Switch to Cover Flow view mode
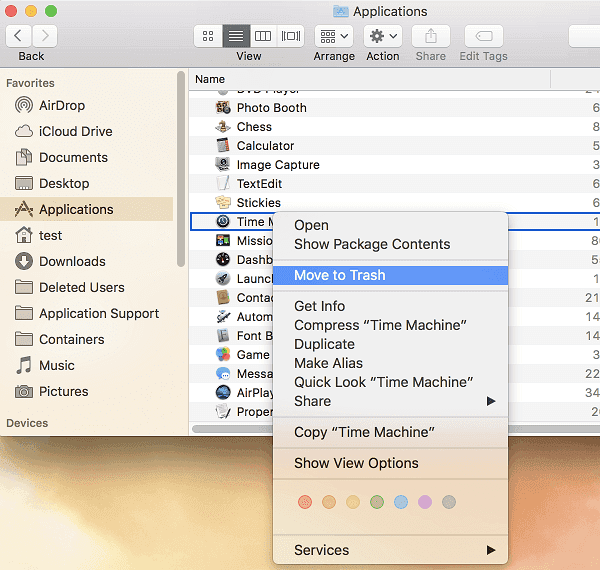 (x=290, y=36)
